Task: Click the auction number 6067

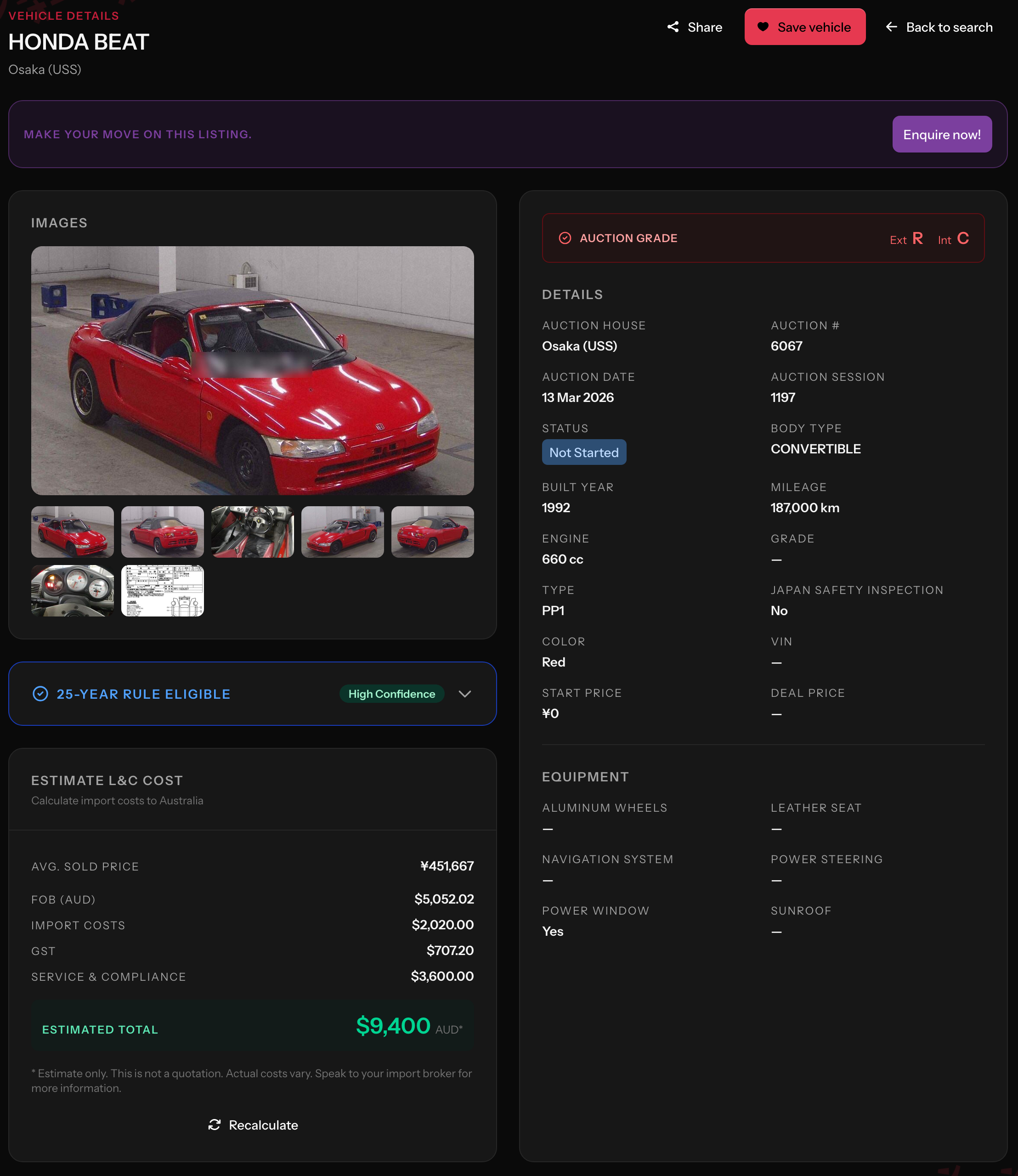Action: pos(786,346)
